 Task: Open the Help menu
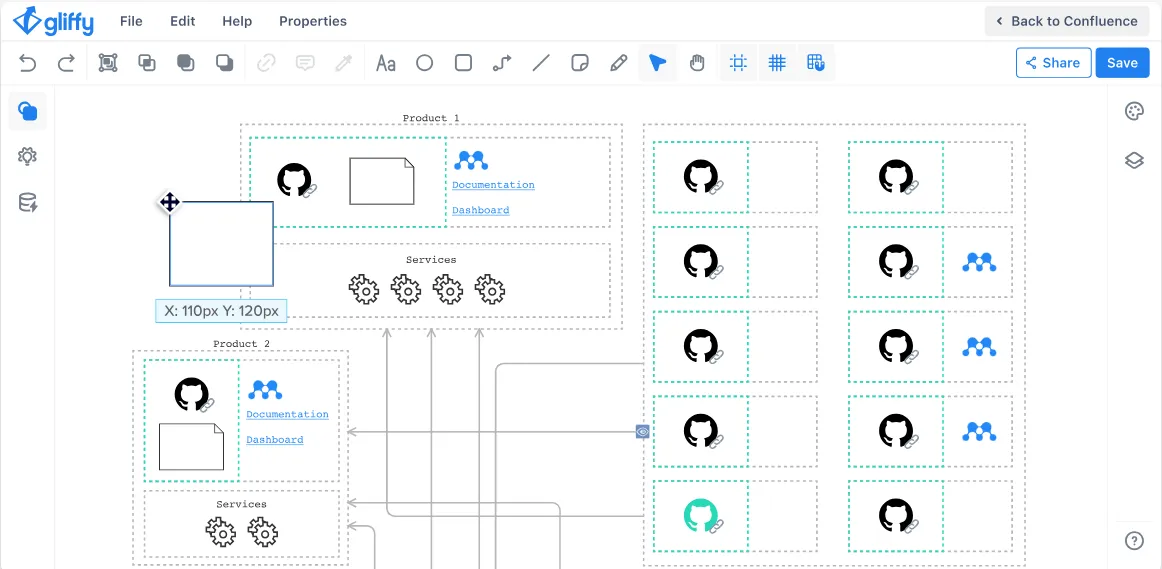pos(237,21)
